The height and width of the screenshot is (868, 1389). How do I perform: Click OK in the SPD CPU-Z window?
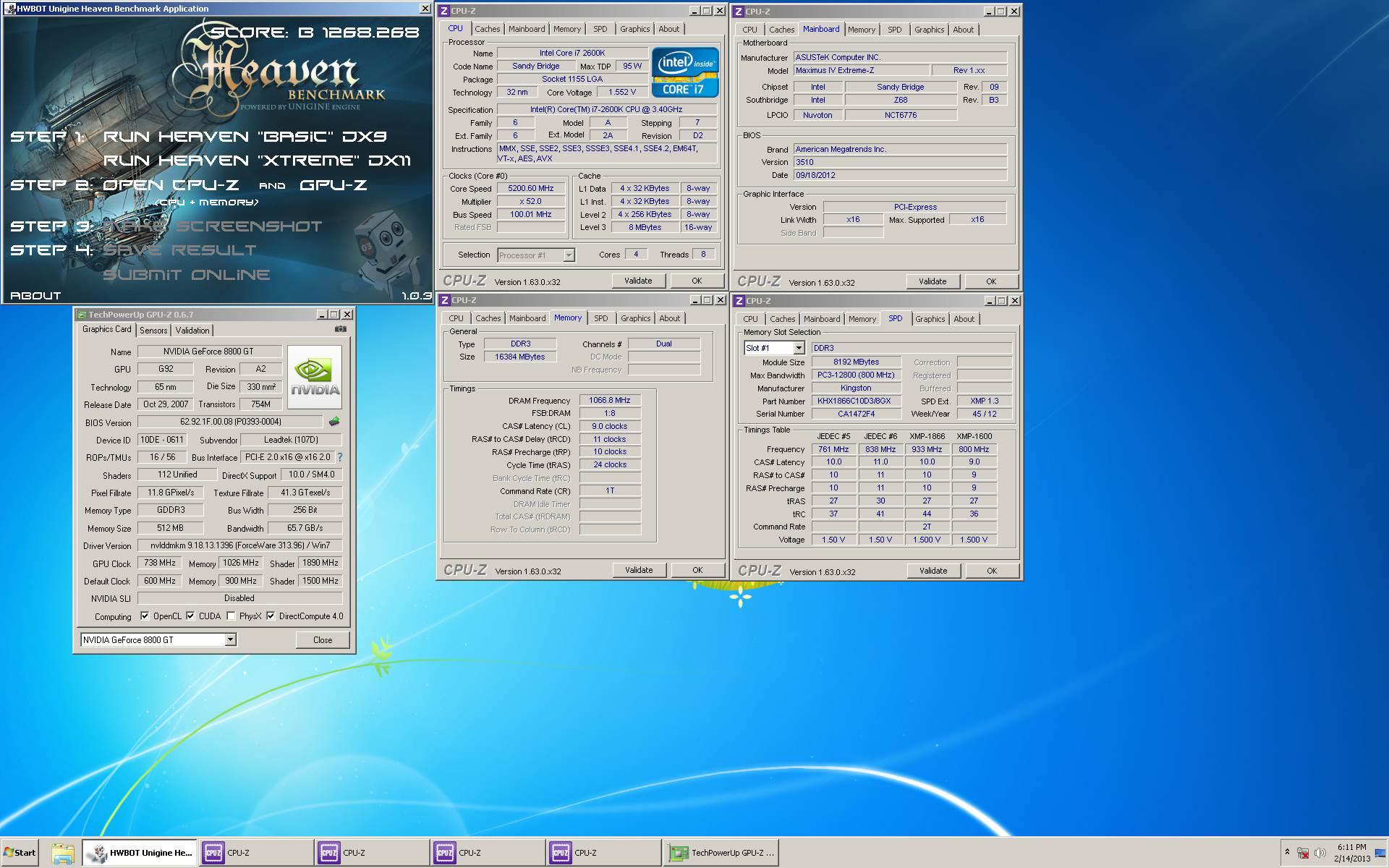coord(992,571)
